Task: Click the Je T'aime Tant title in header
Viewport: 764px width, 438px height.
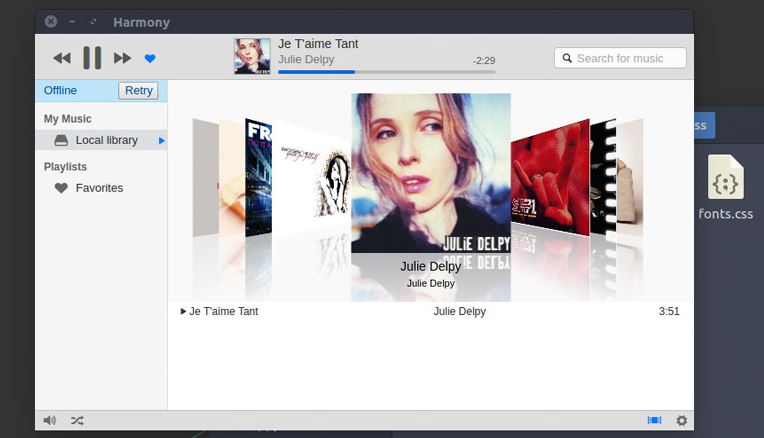Action: point(318,44)
